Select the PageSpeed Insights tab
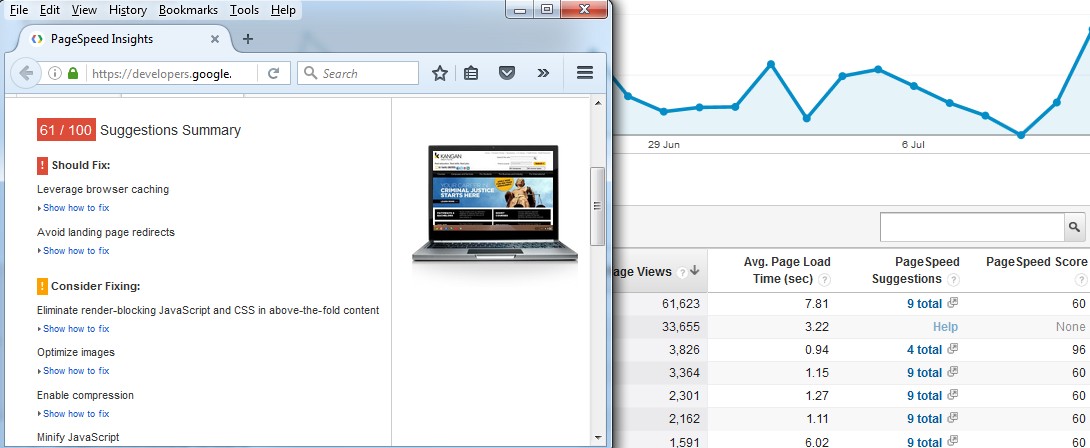Viewport: 1090px width, 448px height. click(120, 39)
